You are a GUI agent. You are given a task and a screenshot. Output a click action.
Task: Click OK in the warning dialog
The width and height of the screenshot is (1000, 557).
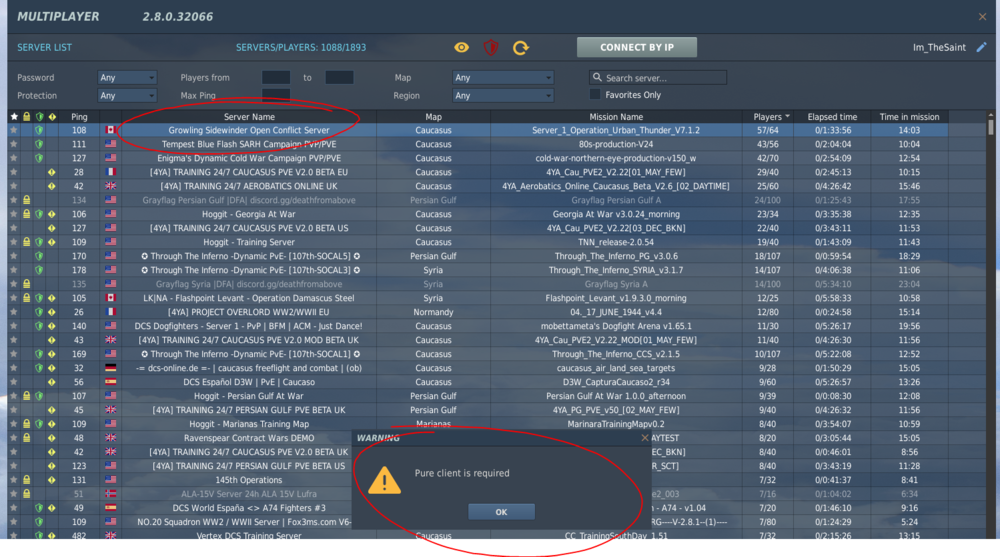(501, 512)
